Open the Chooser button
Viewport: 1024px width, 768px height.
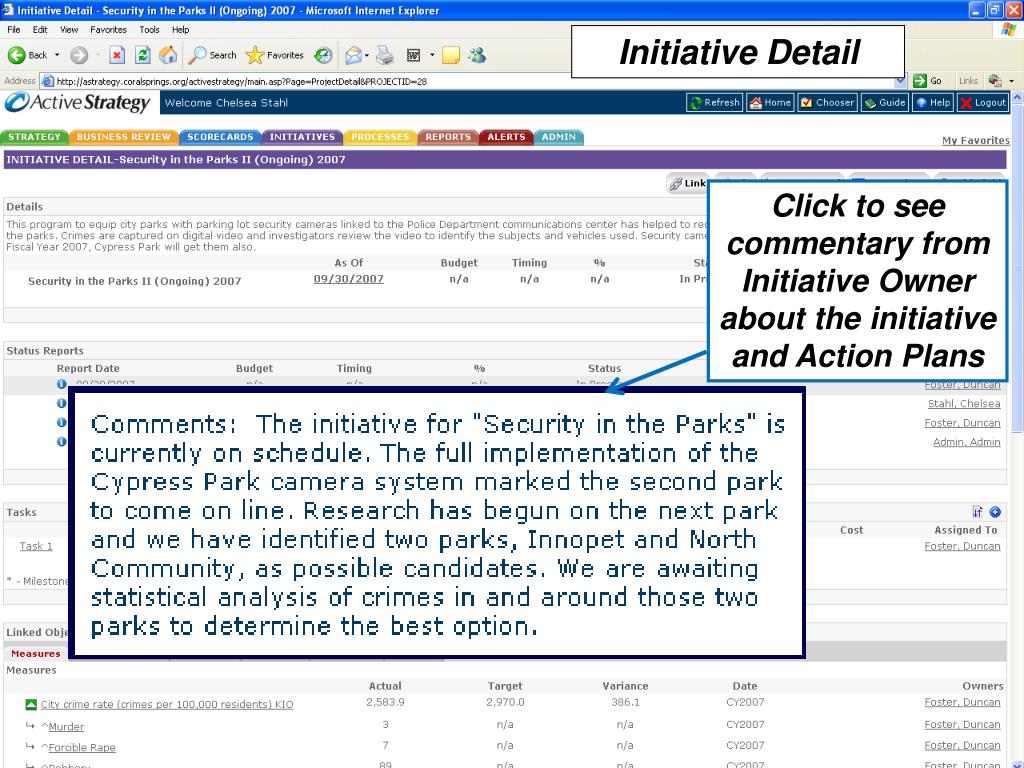pyautogui.click(x=827, y=103)
